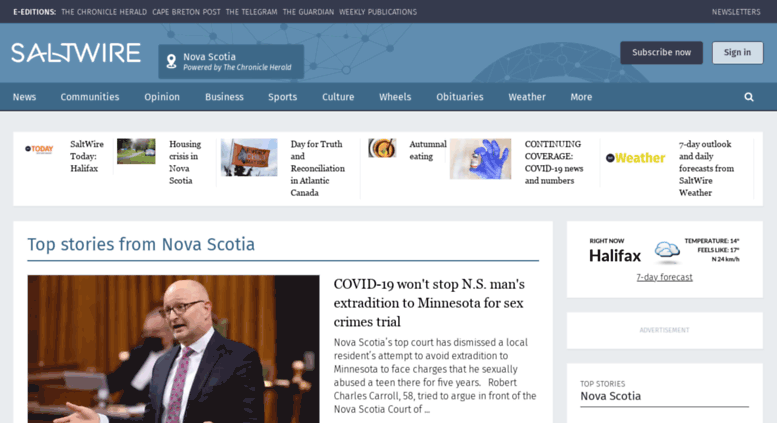Open the SaltWire Today logo icon
The height and width of the screenshot is (423, 777).
pyautogui.click(x=39, y=149)
